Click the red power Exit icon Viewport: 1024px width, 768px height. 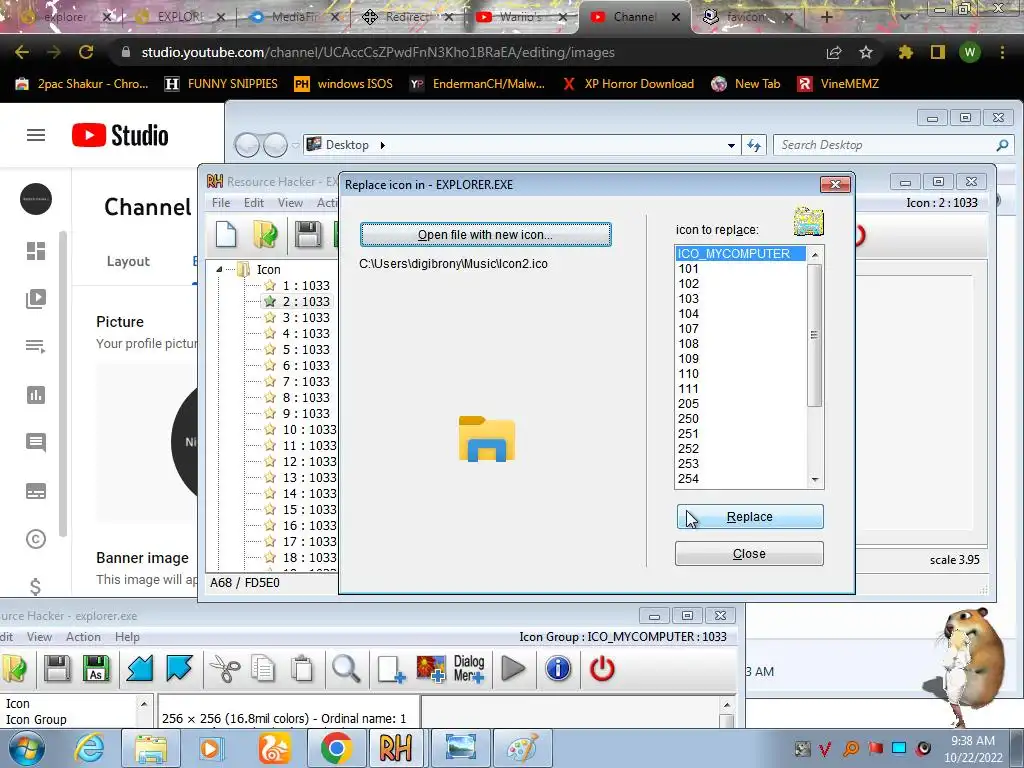tap(602, 669)
